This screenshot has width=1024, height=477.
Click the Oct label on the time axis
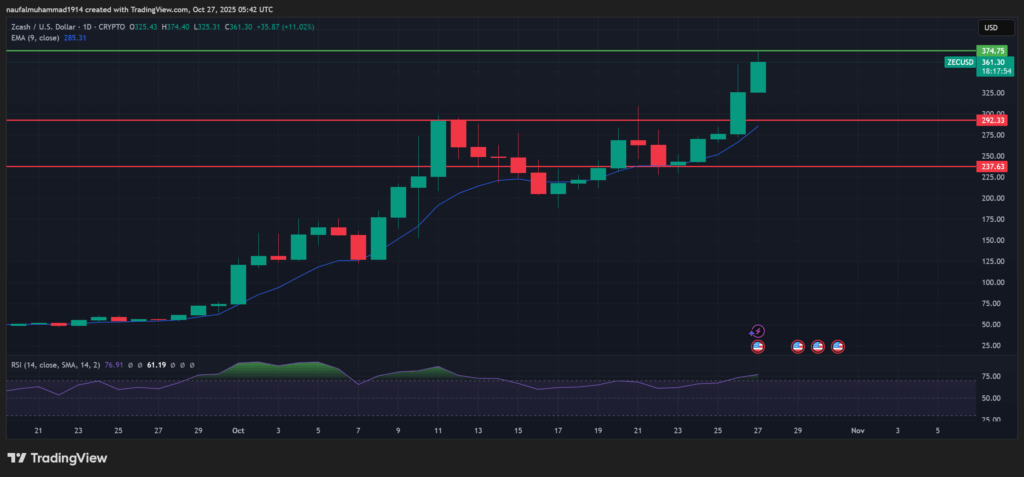(x=238, y=429)
